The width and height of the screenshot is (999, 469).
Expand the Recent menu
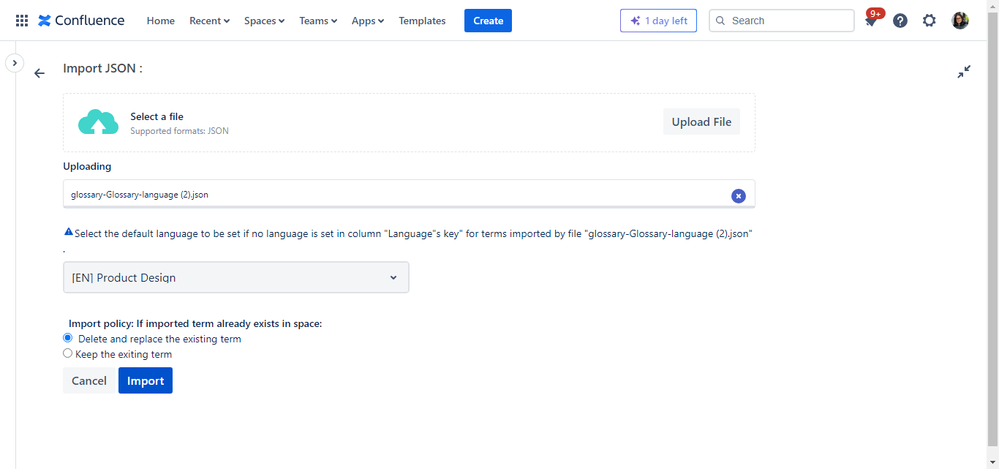pos(209,20)
